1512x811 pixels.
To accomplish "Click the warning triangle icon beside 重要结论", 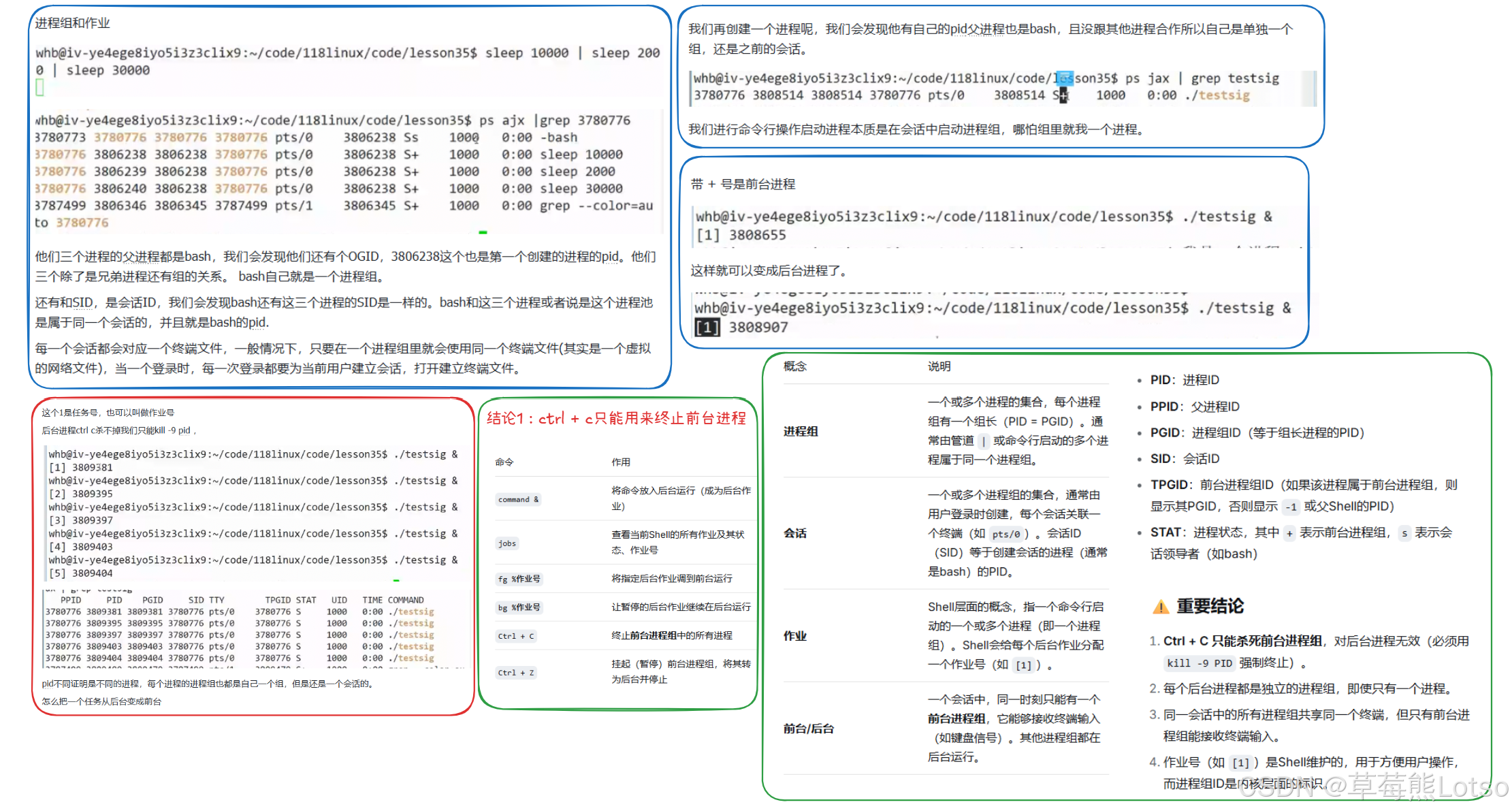I will pyautogui.click(x=1160, y=607).
